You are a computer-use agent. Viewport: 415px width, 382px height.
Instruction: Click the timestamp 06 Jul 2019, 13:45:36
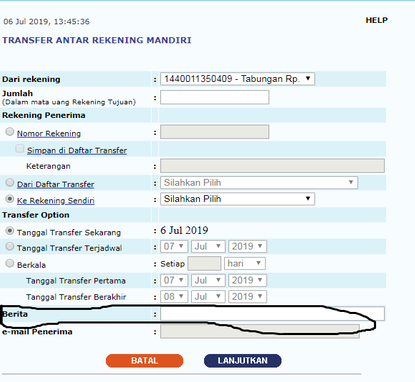point(46,22)
